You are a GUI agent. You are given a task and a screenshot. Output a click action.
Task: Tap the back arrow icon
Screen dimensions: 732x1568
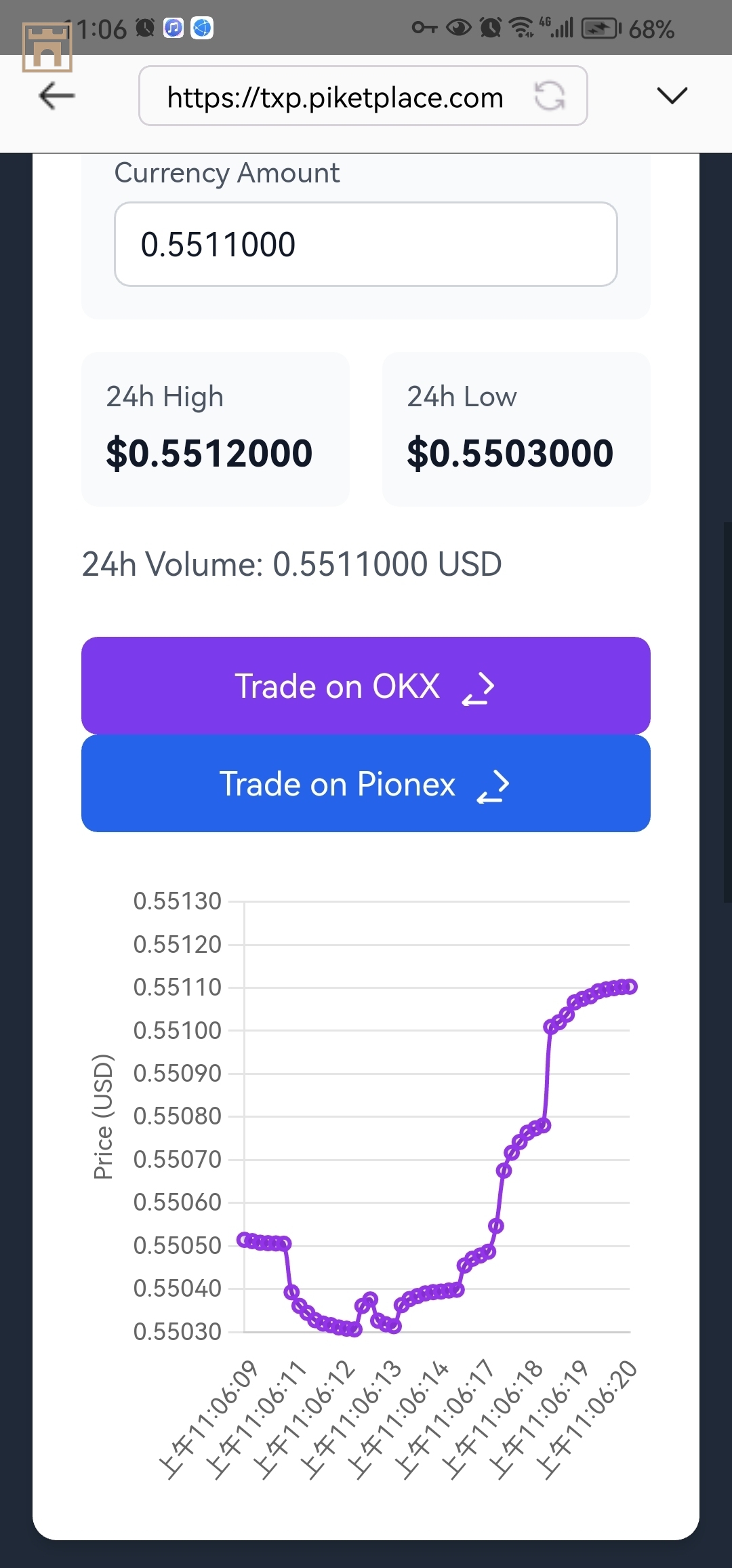click(x=57, y=96)
